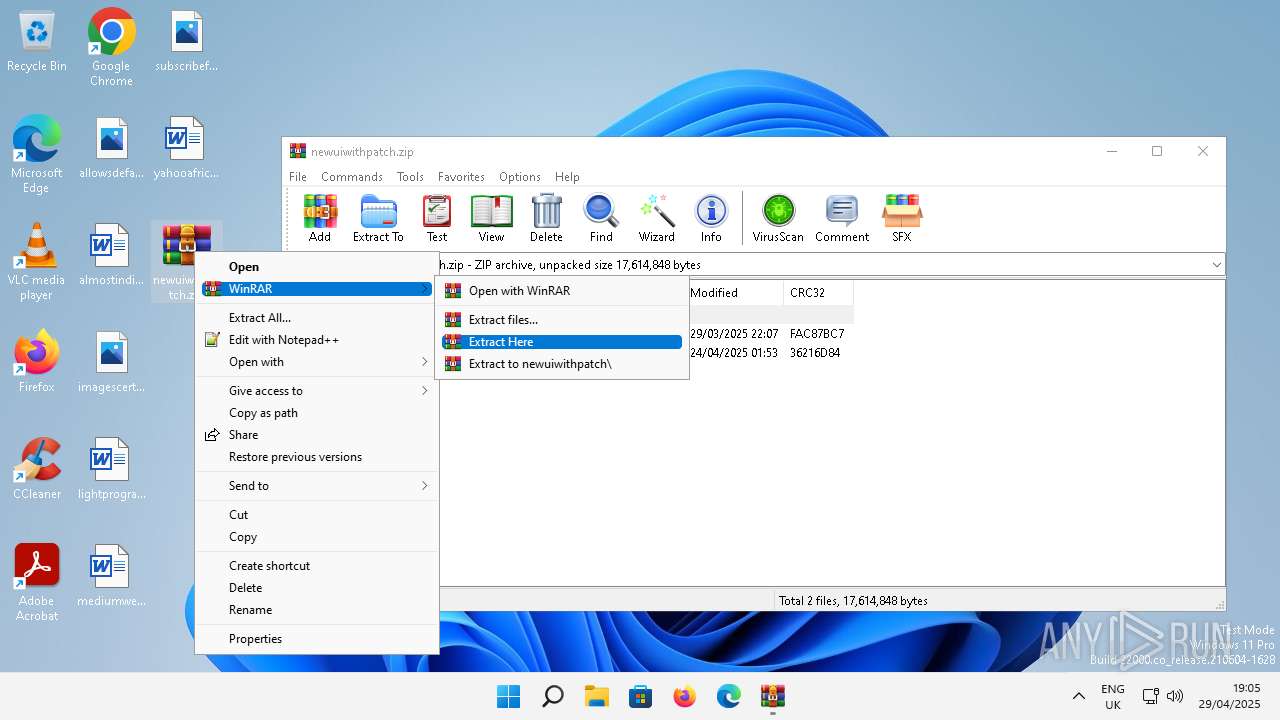Image resolution: width=1280 pixels, height=720 pixels.
Task: Show archive Info toolbar icon
Action: tap(711, 218)
